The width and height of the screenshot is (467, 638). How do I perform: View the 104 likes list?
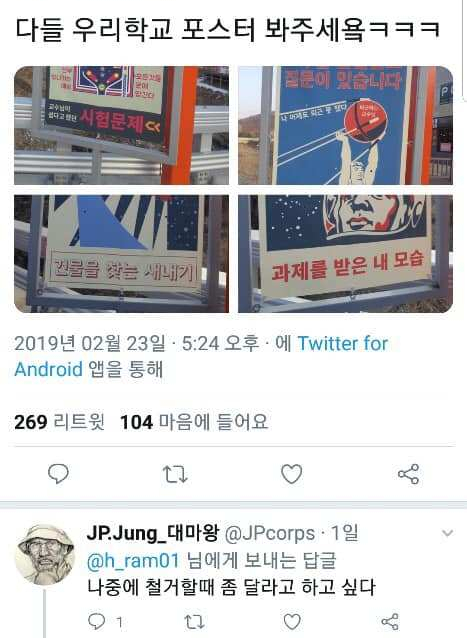pyautogui.click(x=194, y=422)
